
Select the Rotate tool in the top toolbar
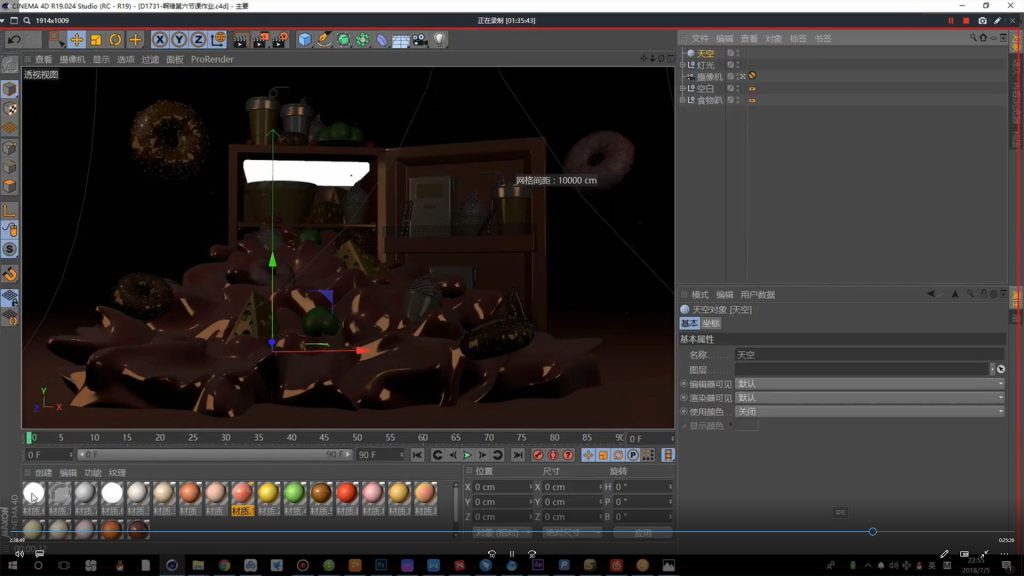(115, 40)
